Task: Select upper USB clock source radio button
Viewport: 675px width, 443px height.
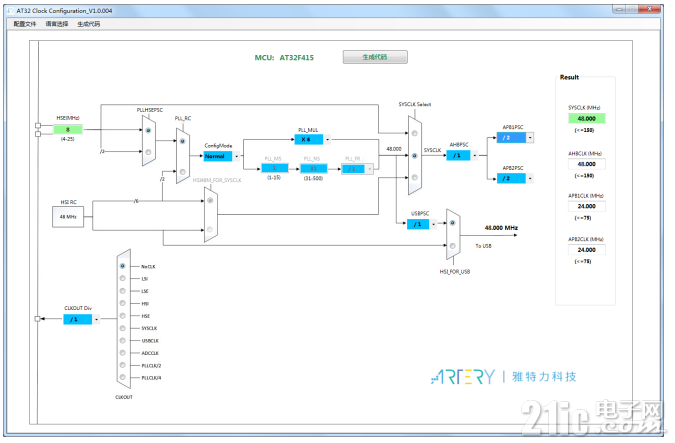Action: pos(452,223)
